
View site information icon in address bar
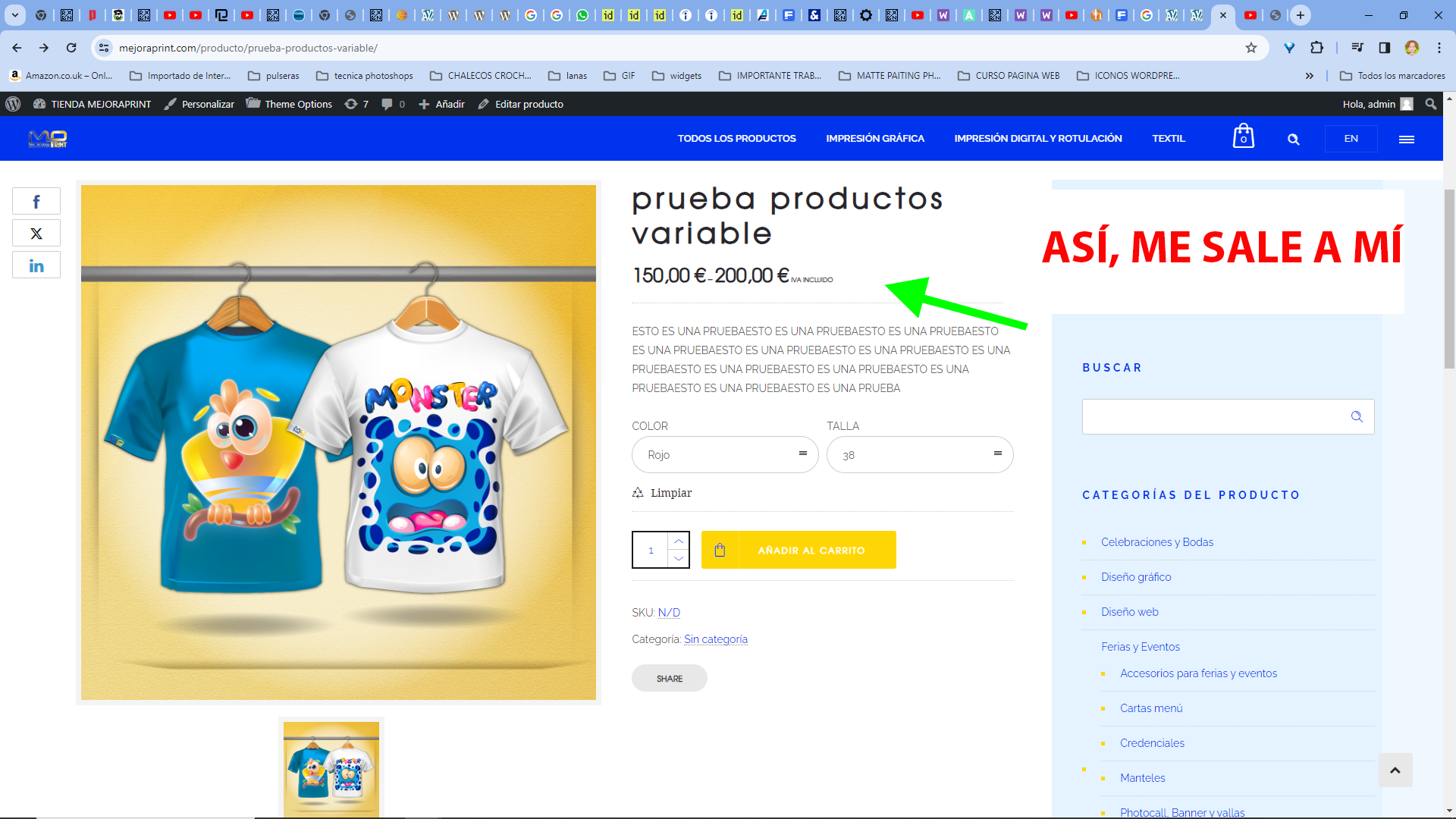104,48
